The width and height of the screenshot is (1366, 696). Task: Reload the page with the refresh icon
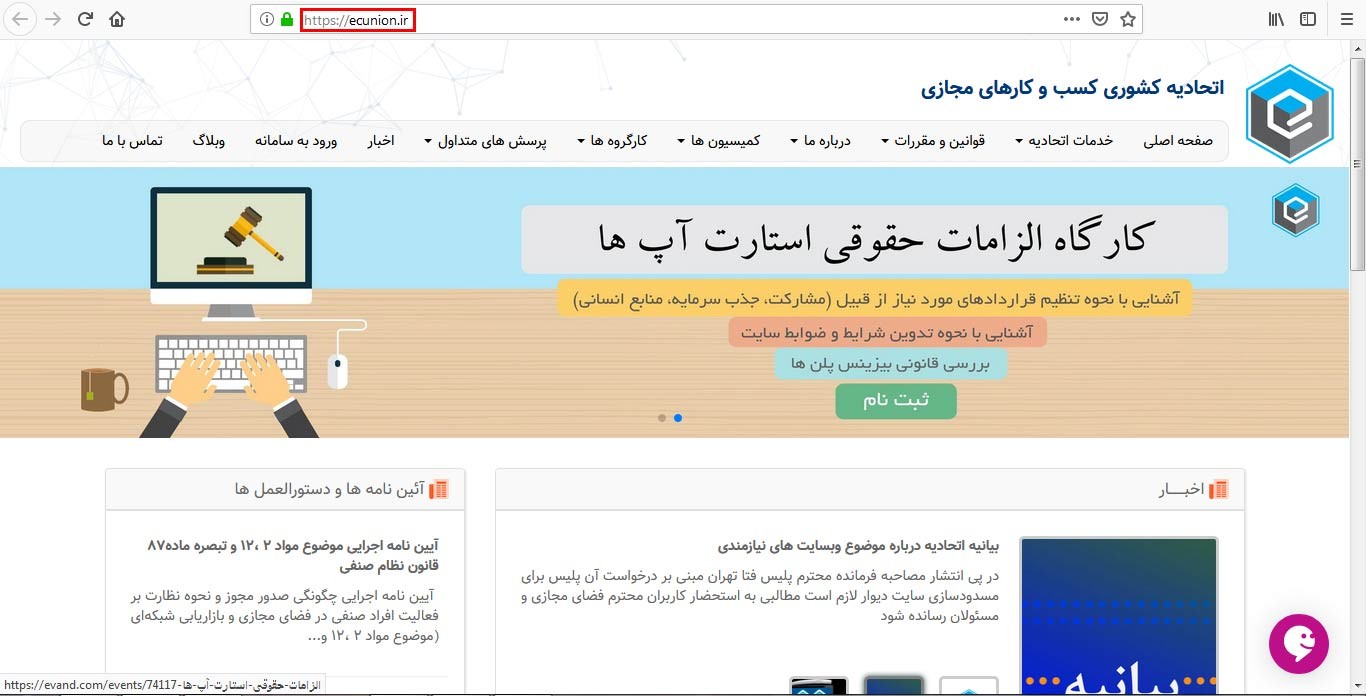[85, 18]
